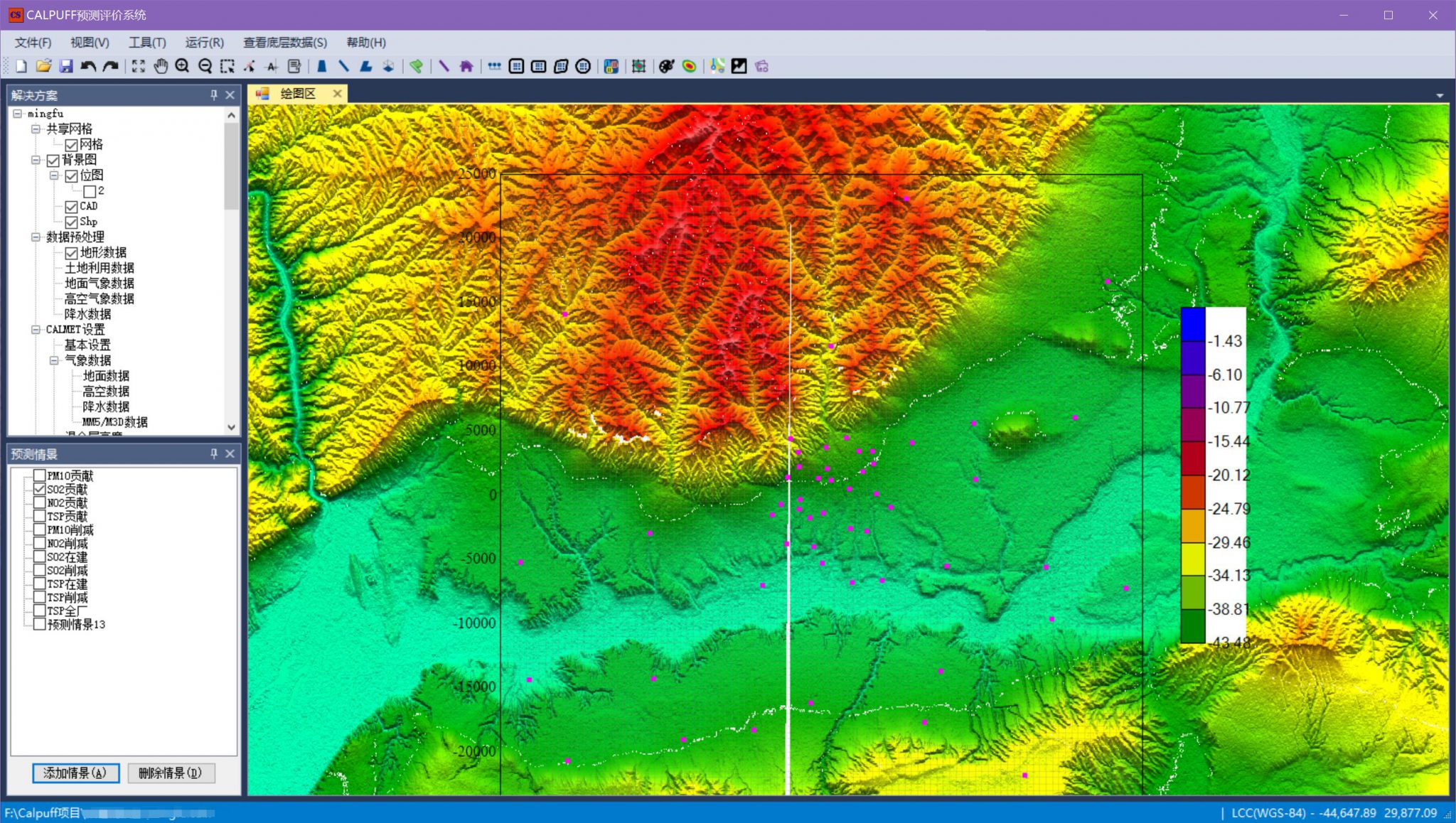Click the purple house icon
The width and height of the screenshot is (1456, 823).
(466, 66)
